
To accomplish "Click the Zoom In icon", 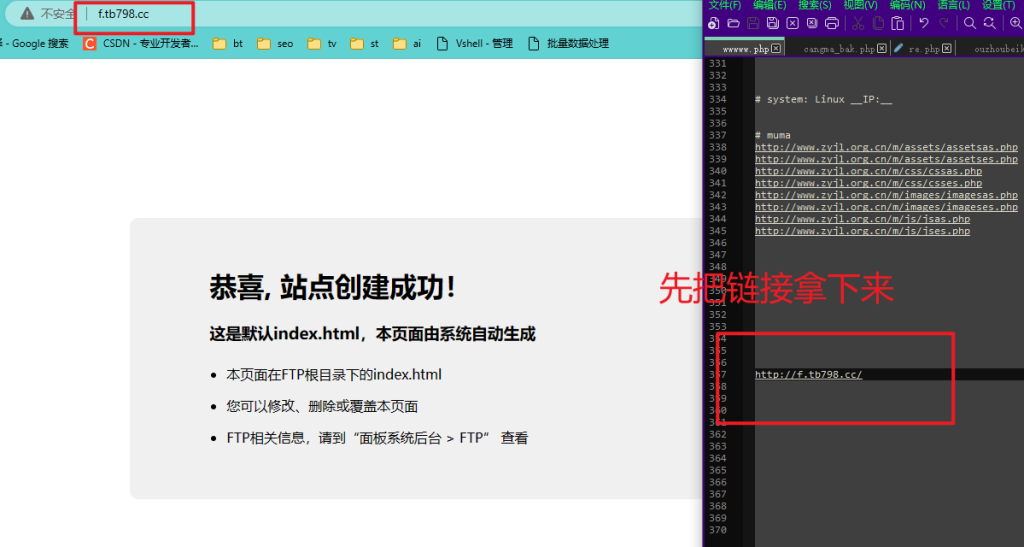I will pyautogui.click(x=1015, y=23).
